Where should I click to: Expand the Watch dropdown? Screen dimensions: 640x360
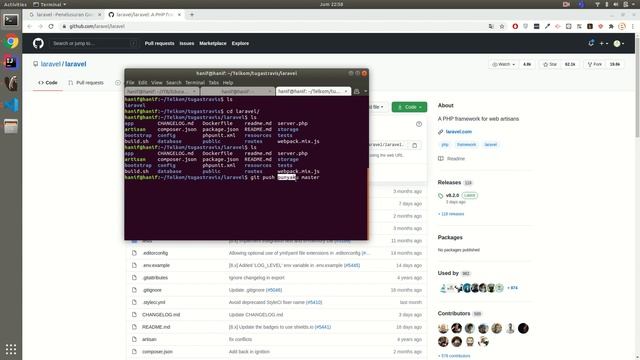coord(503,64)
